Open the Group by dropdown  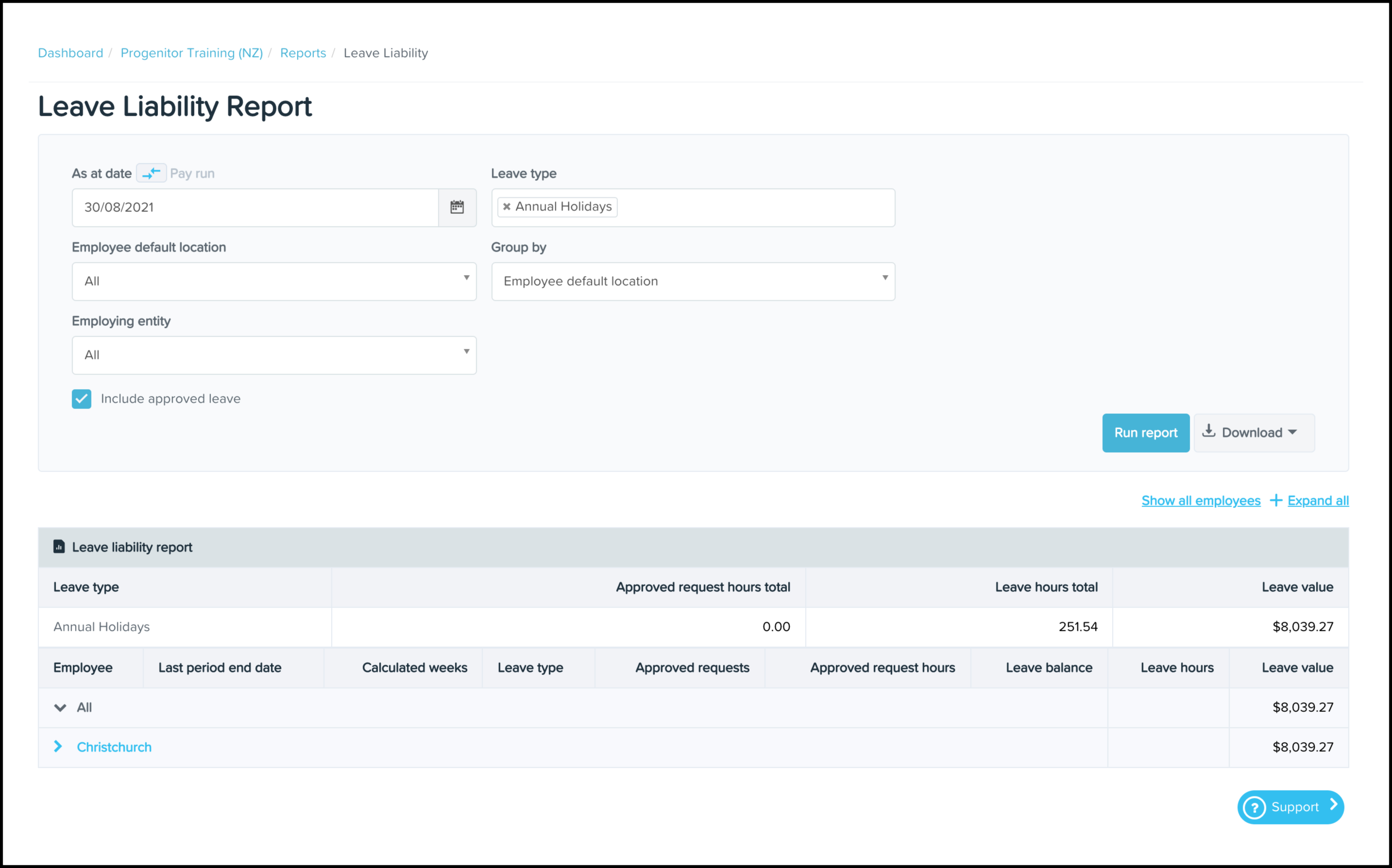[693, 281]
